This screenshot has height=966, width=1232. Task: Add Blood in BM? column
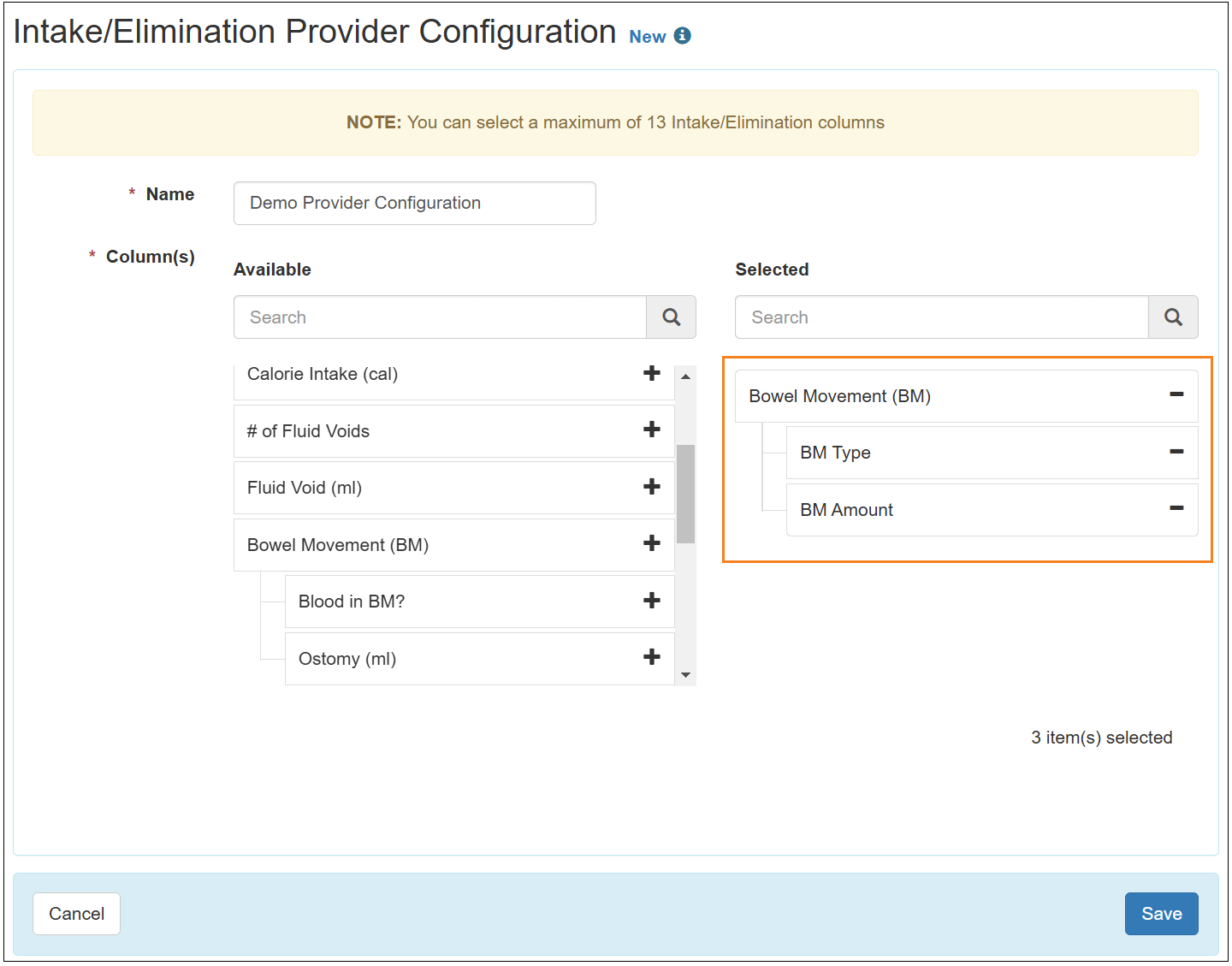tap(652, 601)
